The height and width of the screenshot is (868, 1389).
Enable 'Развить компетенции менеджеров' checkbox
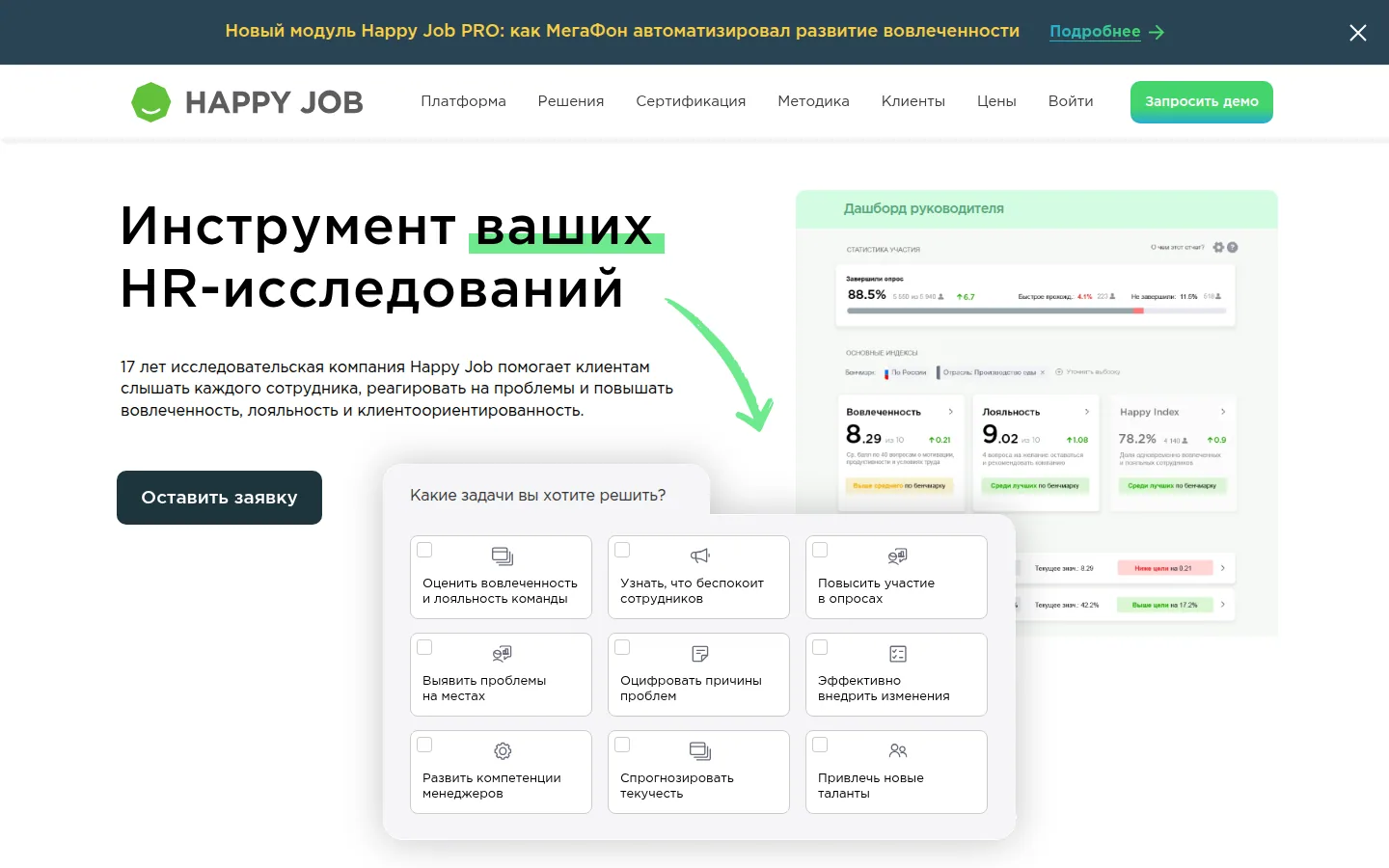pyautogui.click(x=424, y=745)
